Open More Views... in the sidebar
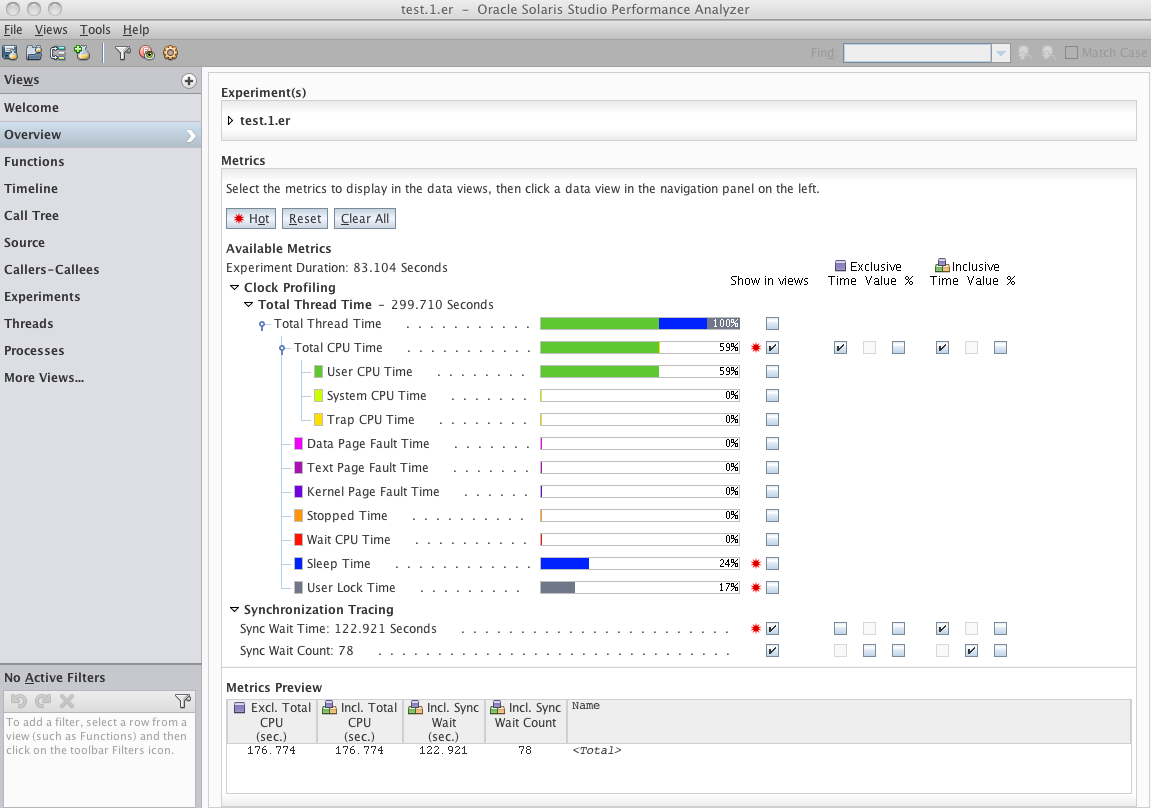The image size is (1151, 808). click(44, 378)
